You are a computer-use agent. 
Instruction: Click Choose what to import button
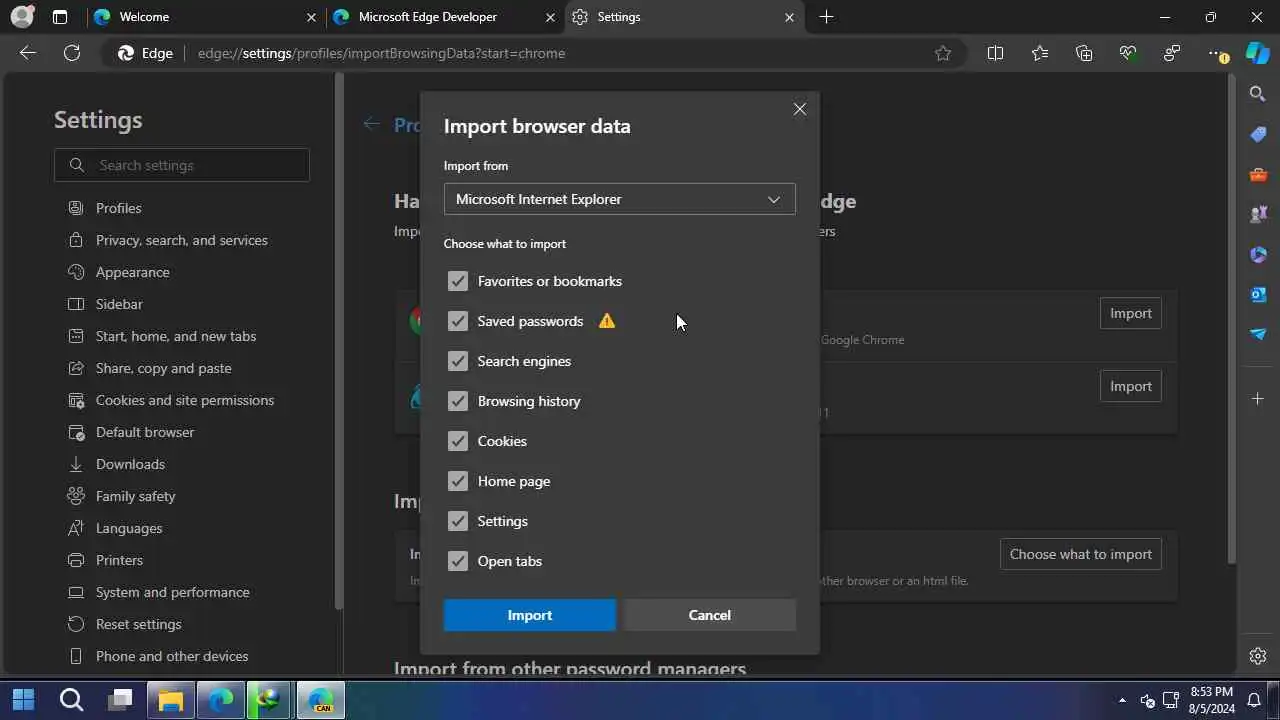[x=1081, y=554]
